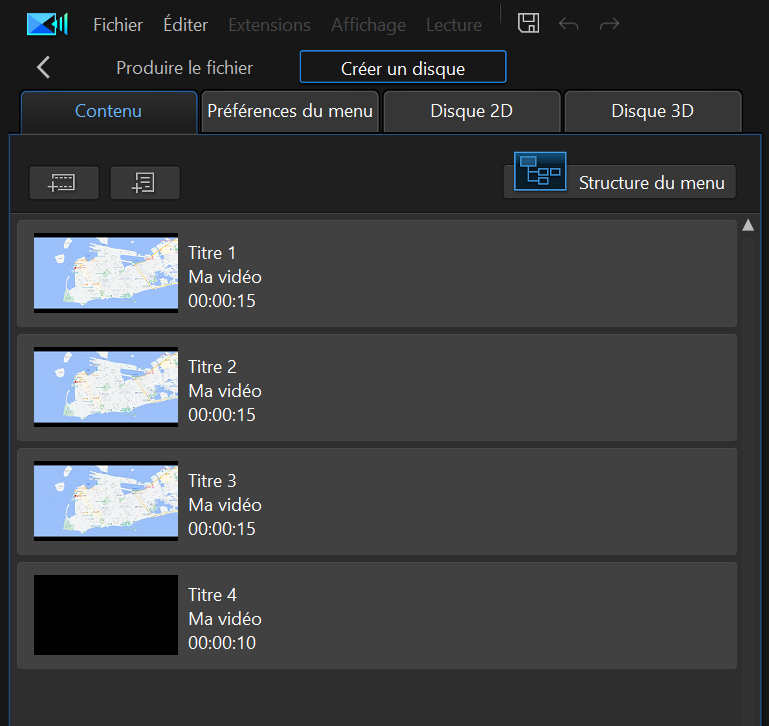Open the Disque 3D tab

653,111
